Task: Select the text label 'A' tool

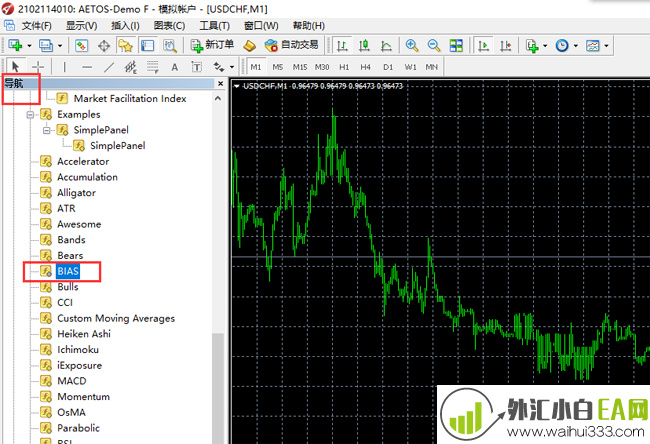Action: [174, 67]
